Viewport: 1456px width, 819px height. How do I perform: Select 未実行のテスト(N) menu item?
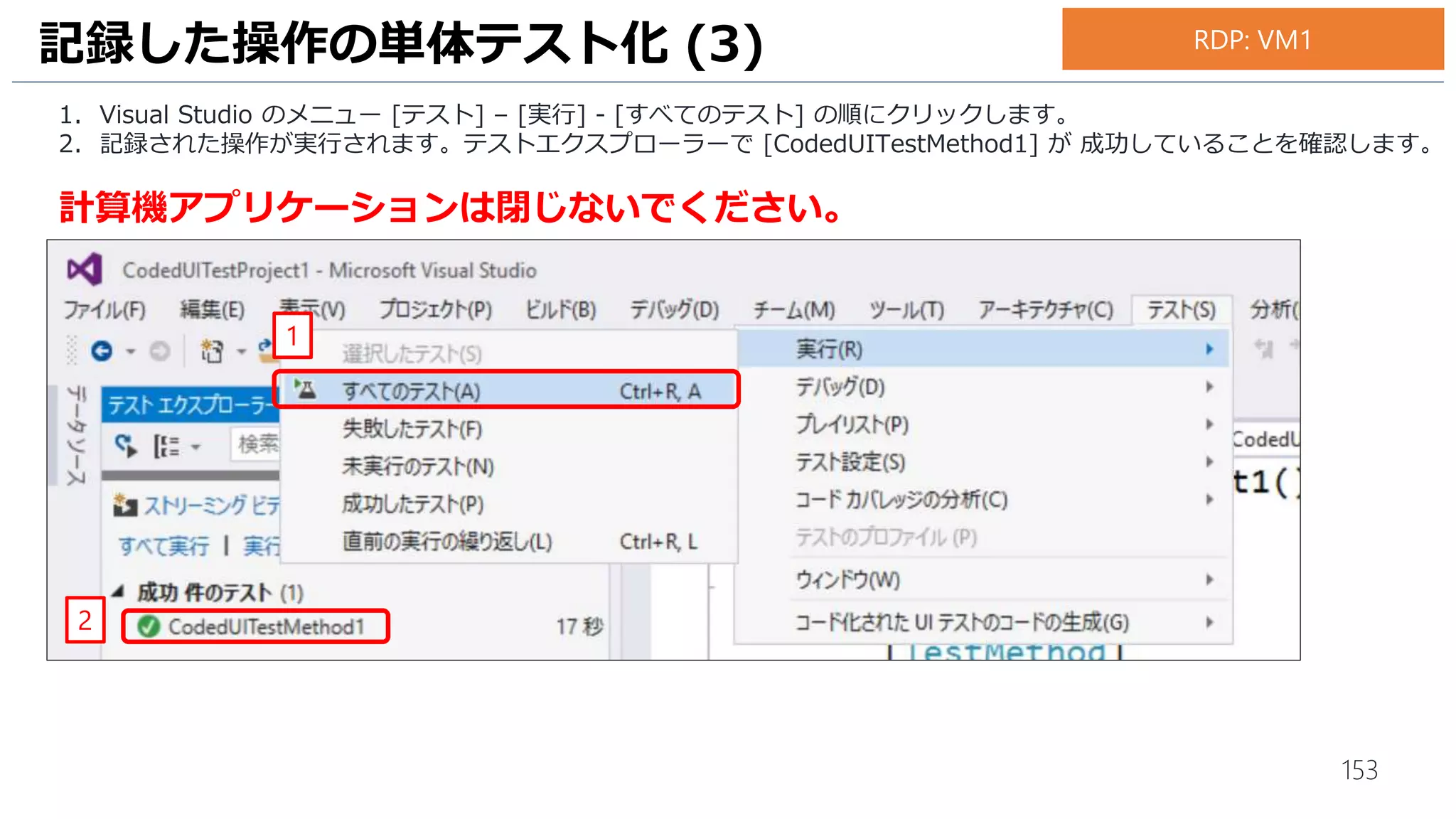508,466
